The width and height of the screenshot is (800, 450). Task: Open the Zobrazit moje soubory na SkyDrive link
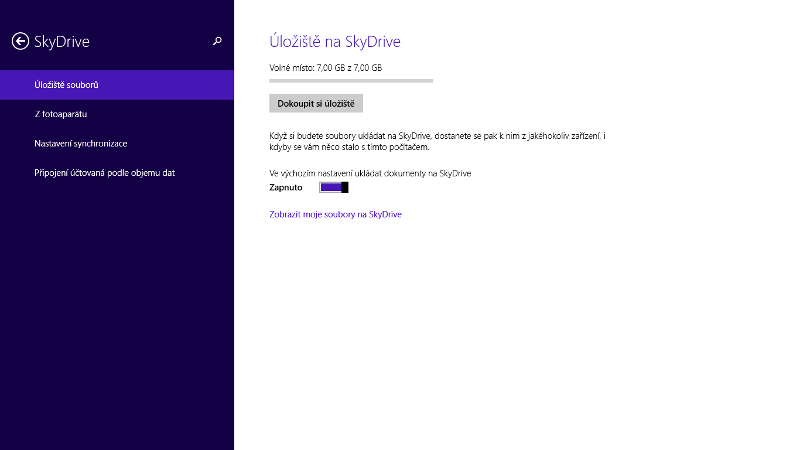(x=335, y=214)
